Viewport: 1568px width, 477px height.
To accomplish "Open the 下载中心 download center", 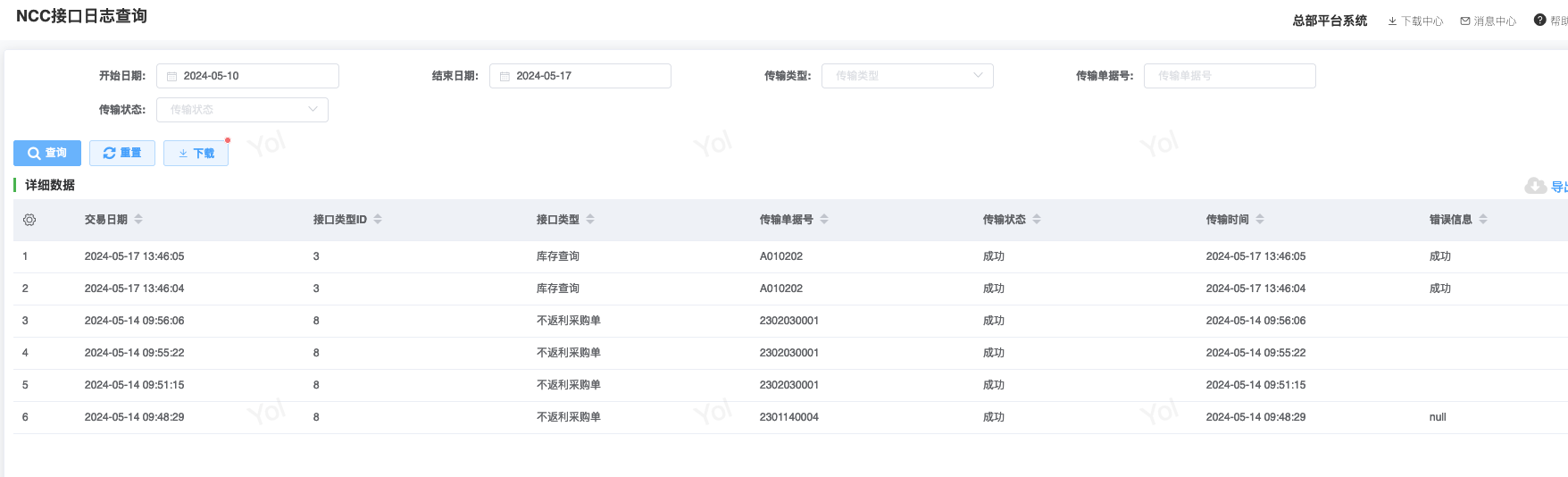I will coord(1415,21).
